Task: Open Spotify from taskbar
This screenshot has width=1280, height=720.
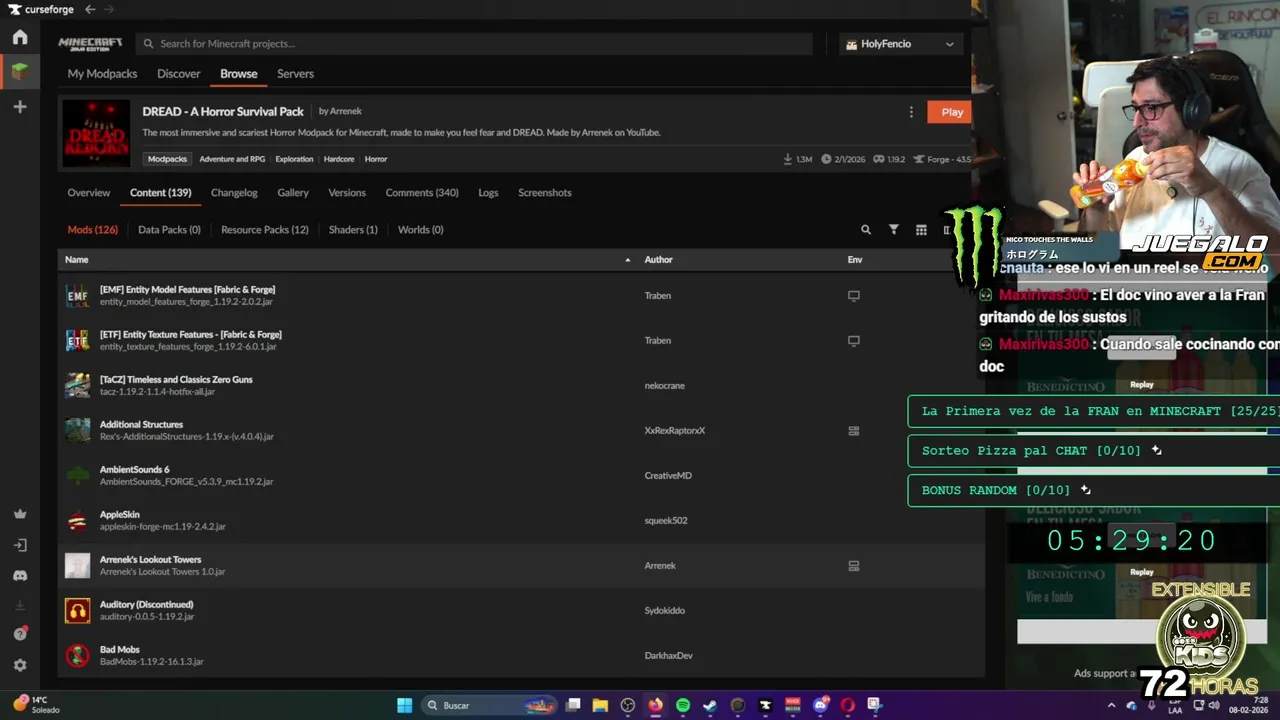Action: tap(682, 705)
